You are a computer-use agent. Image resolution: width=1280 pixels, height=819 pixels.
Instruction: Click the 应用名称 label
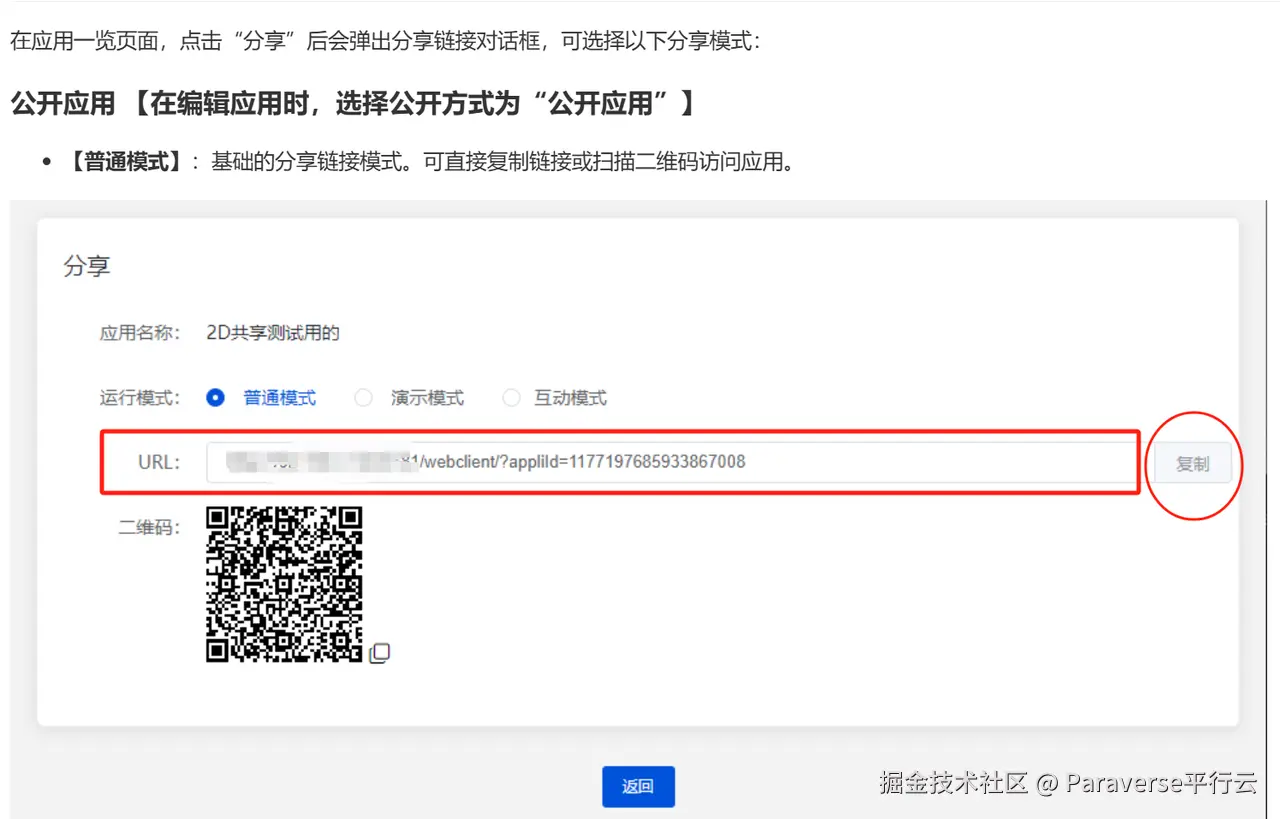[x=139, y=333]
